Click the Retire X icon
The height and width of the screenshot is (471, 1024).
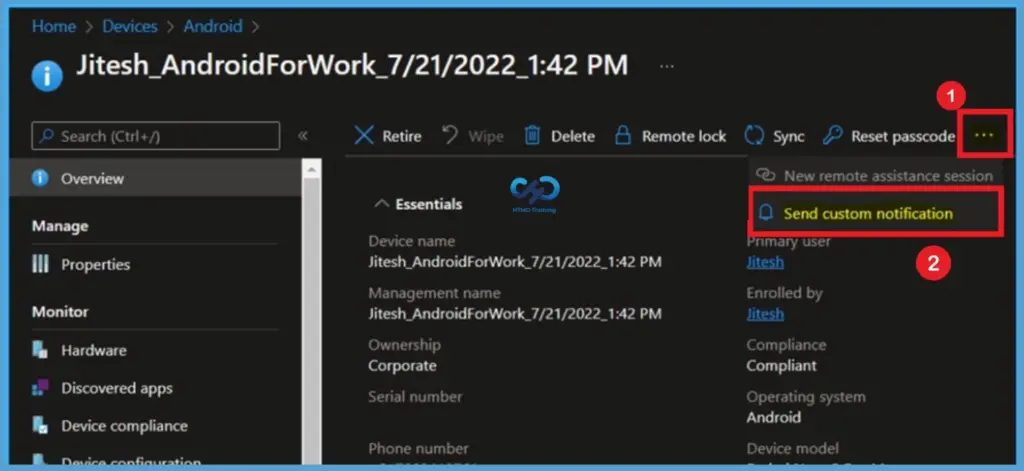tap(364, 136)
